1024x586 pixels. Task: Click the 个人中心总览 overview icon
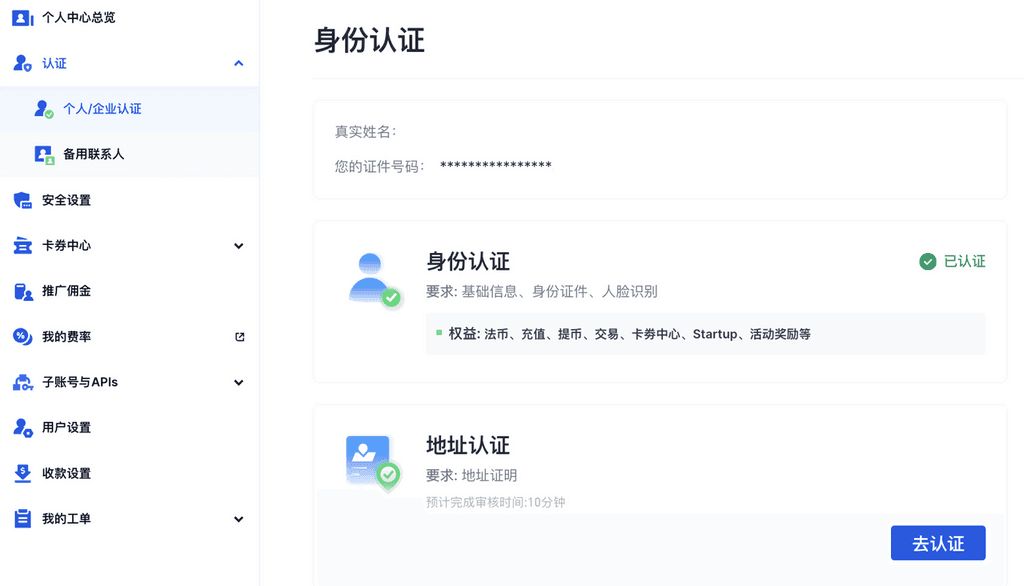point(22,17)
